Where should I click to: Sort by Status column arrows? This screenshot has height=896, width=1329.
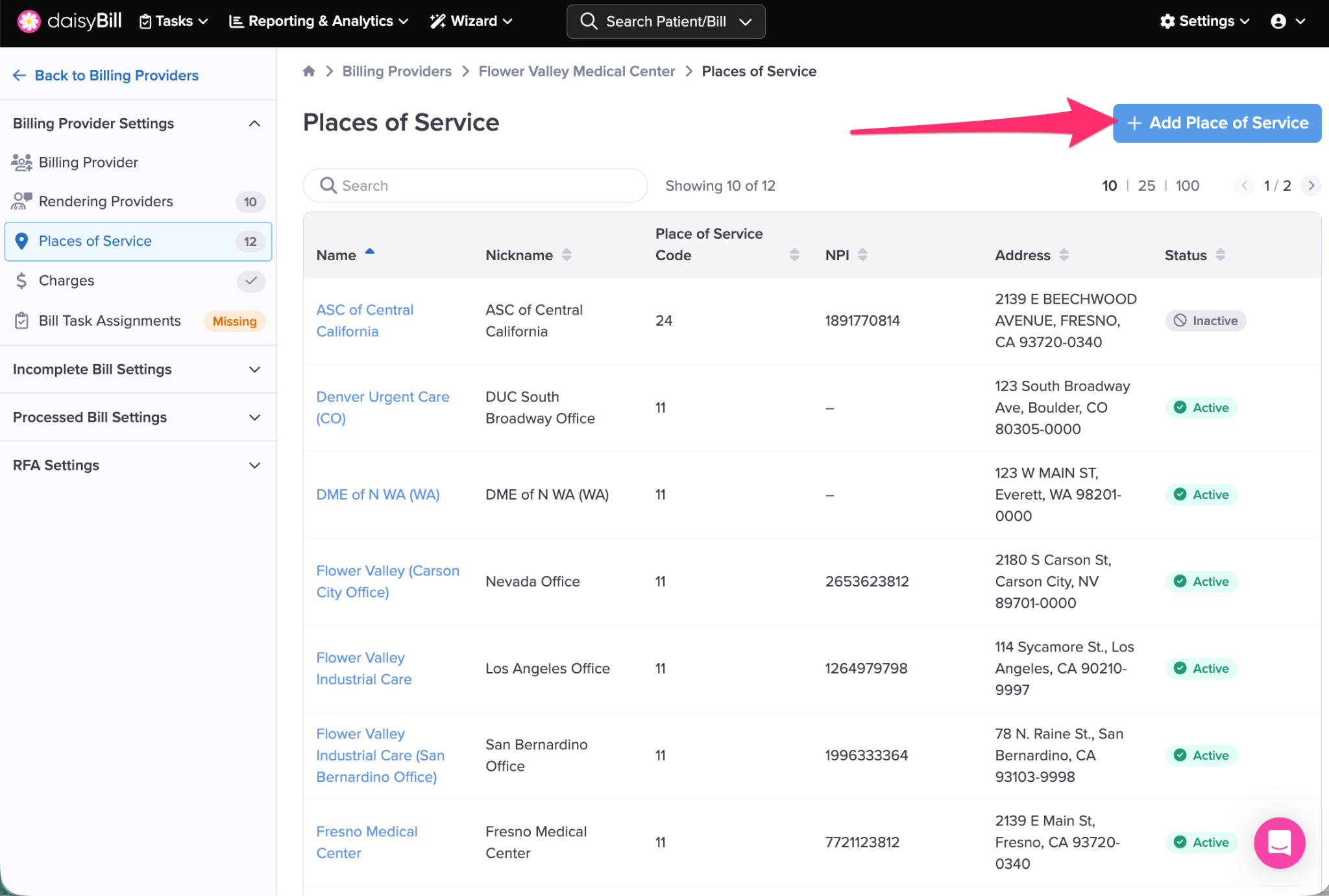pyautogui.click(x=1220, y=255)
